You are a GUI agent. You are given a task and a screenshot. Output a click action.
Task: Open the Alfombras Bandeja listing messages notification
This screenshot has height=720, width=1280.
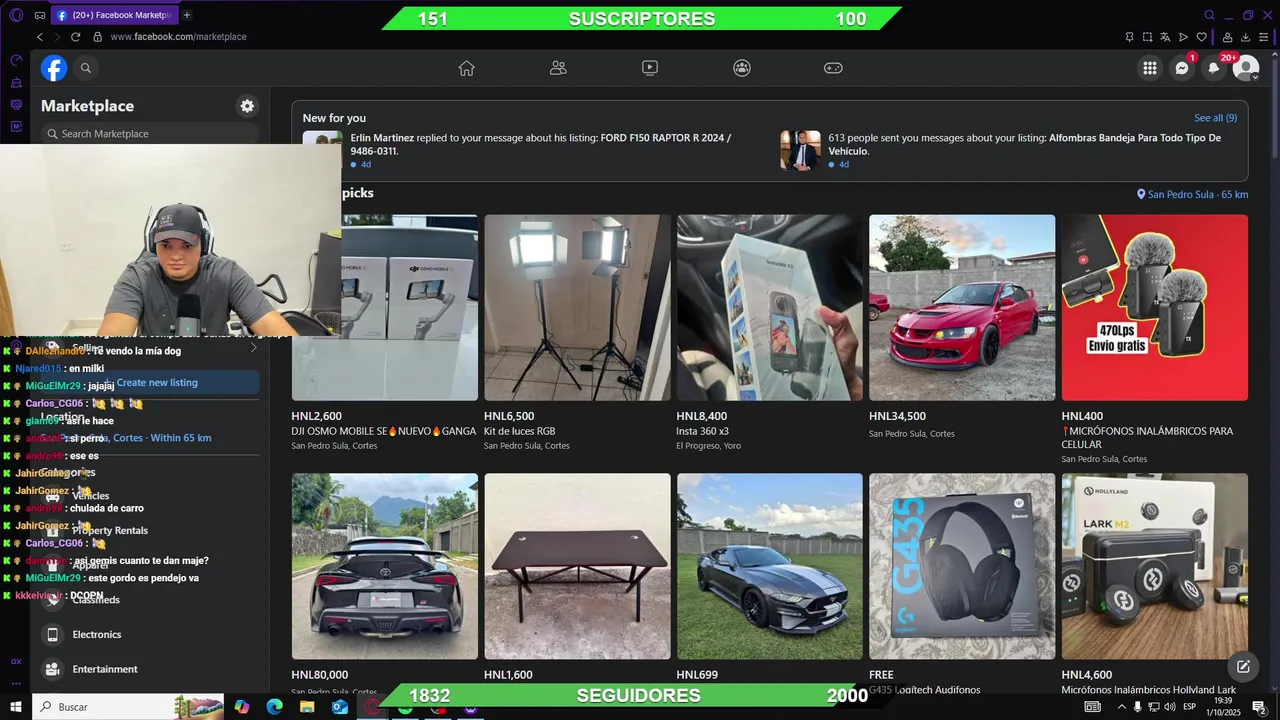click(x=1010, y=150)
